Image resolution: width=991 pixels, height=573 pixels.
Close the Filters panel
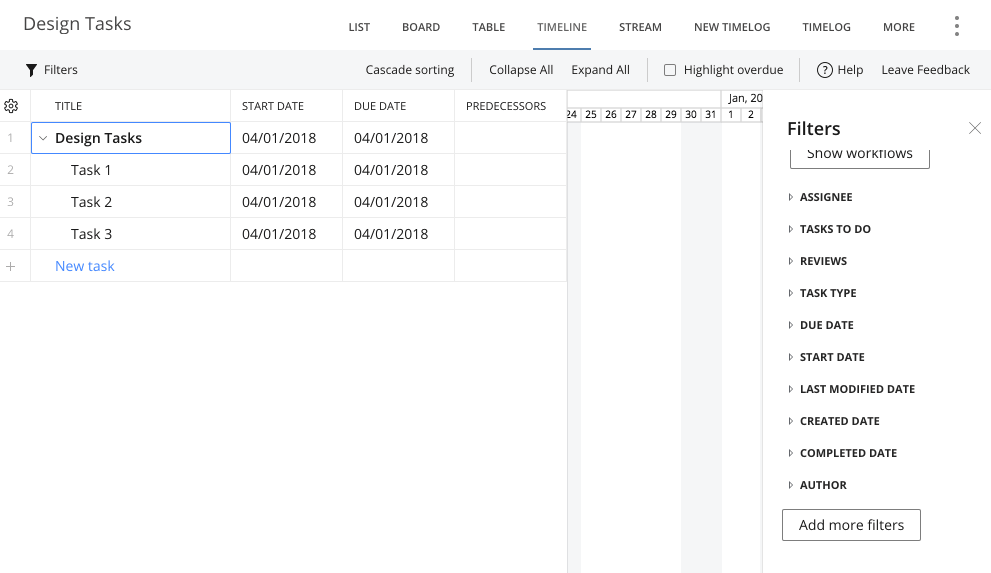(x=975, y=128)
